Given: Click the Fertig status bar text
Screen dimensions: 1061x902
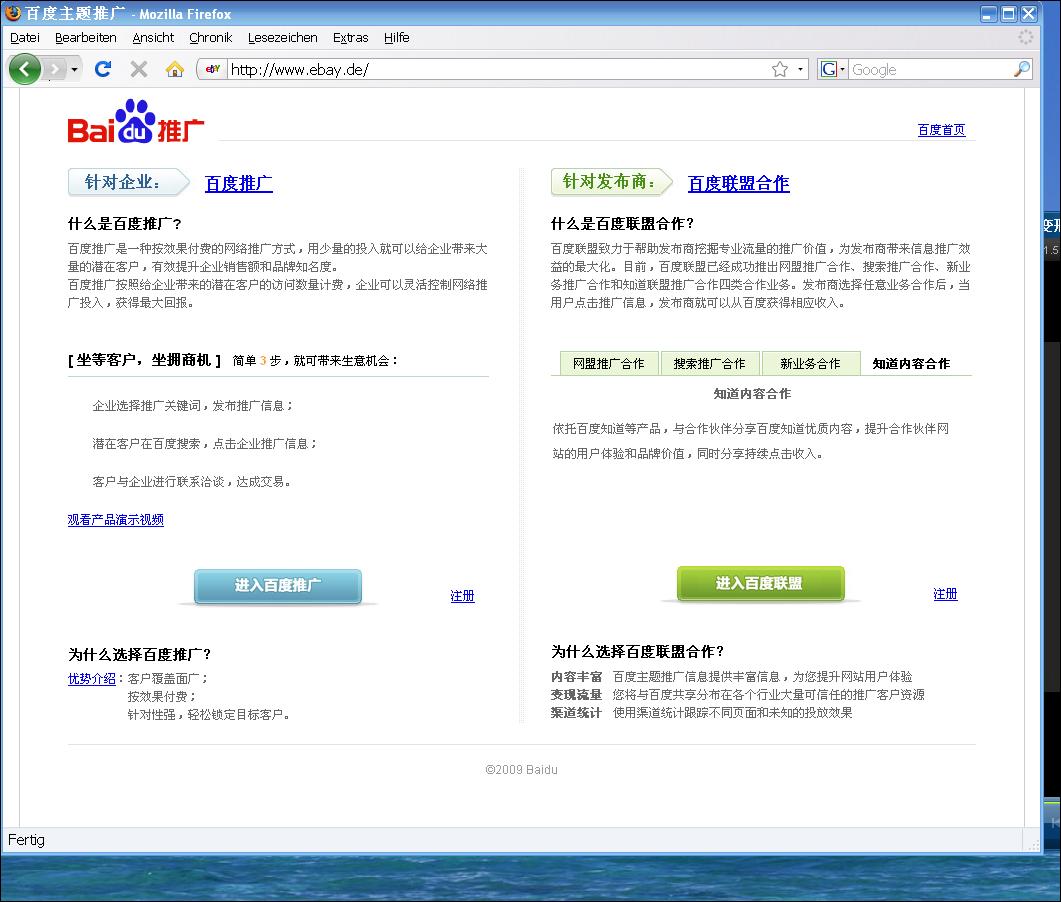Looking at the screenshot, I should (x=26, y=840).
